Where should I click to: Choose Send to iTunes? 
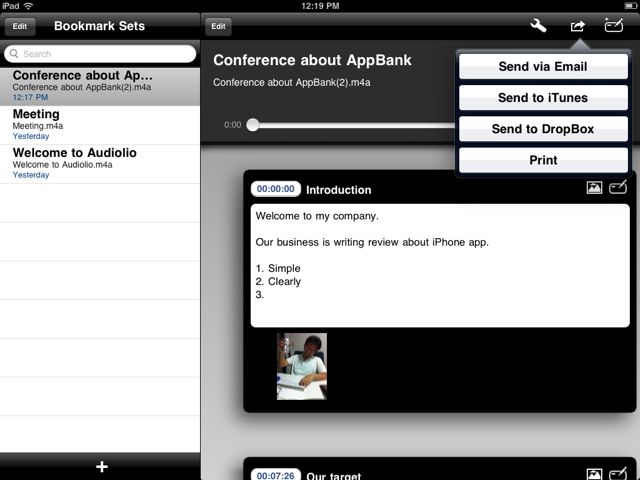(543, 98)
